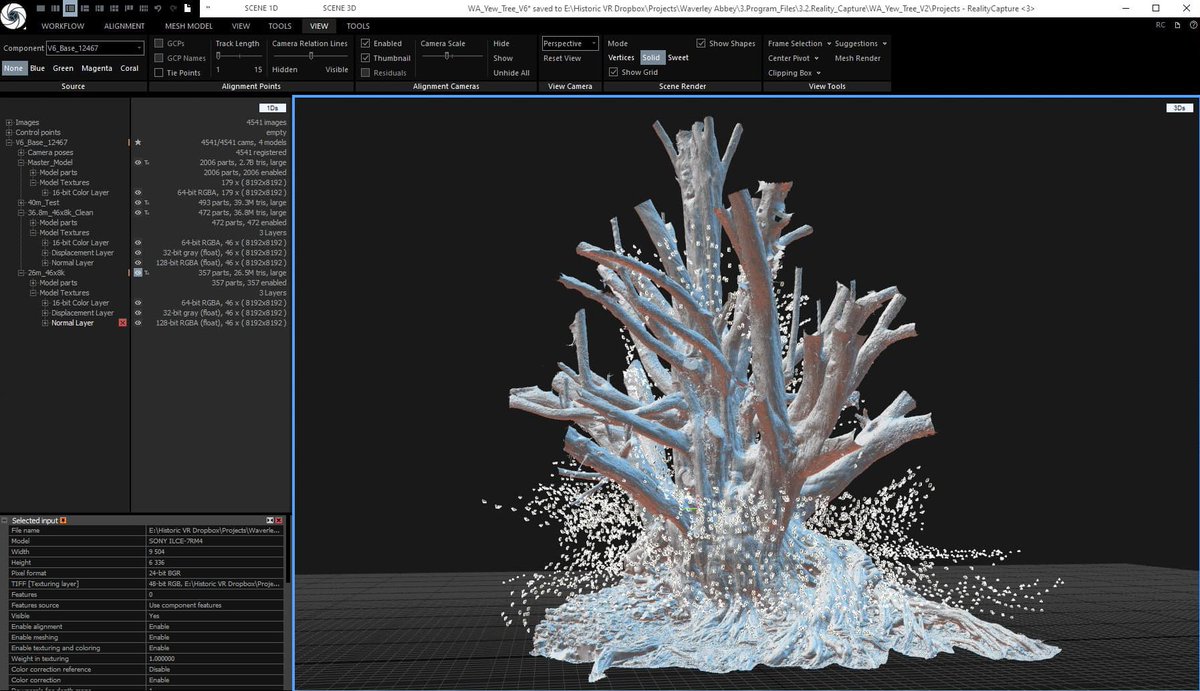The width and height of the screenshot is (1200, 691).
Task: Select the Vertices render mode
Action: pyautogui.click(x=621, y=58)
